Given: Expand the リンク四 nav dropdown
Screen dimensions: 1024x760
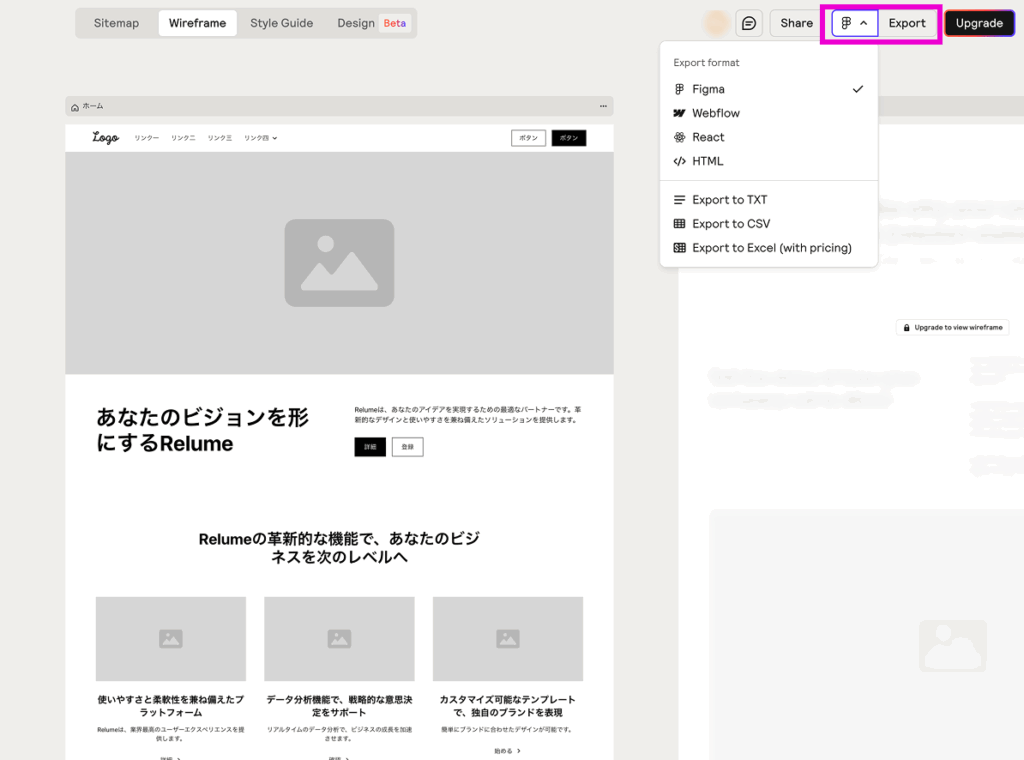Looking at the screenshot, I should (x=260, y=138).
